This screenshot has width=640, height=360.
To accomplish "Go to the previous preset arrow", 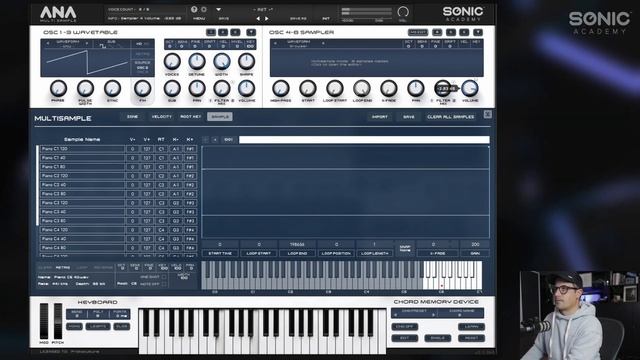I will 258,18.
